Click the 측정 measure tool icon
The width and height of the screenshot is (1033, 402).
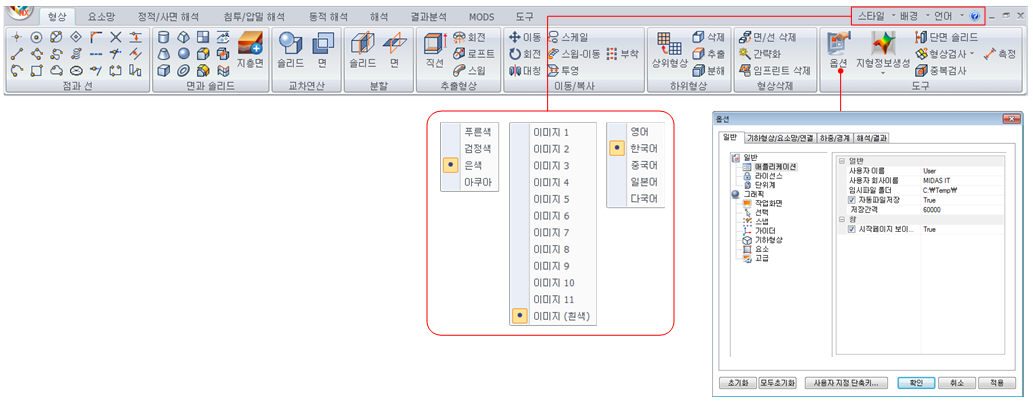(x=1000, y=54)
